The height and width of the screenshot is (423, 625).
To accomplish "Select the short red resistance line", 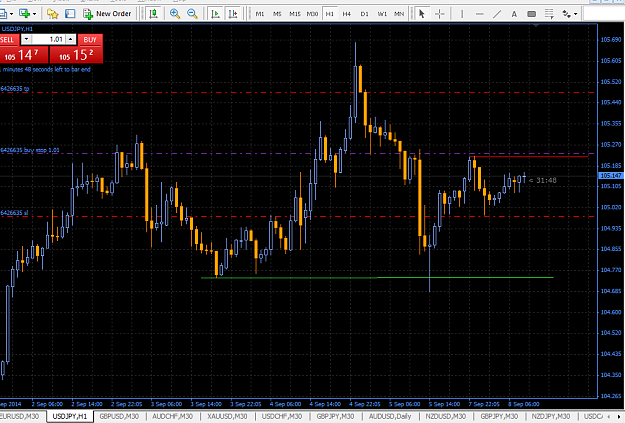I will [529, 156].
